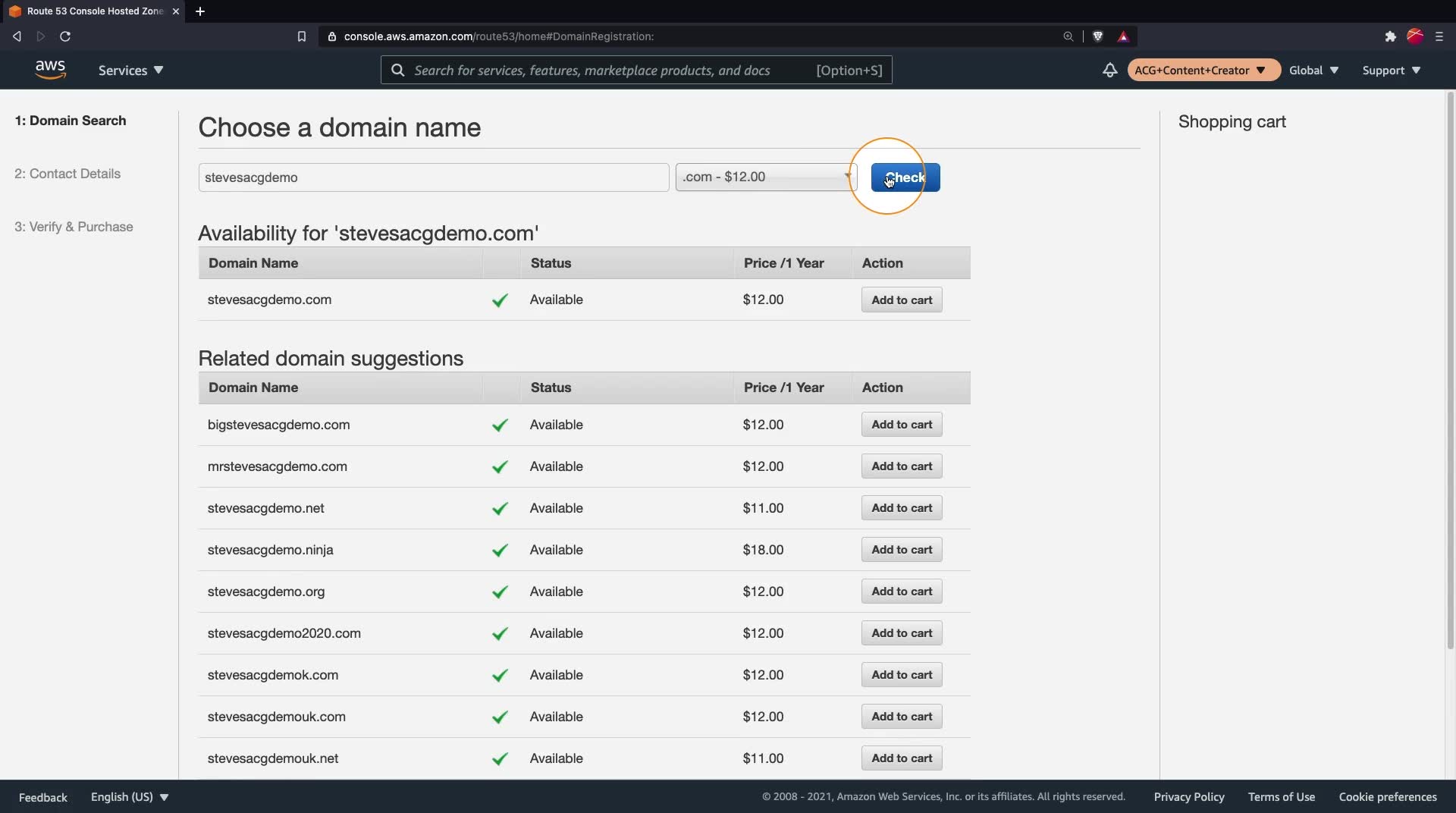Open the notifications bell
Viewport: 1456px width, 813px height.
(1109, 70)
